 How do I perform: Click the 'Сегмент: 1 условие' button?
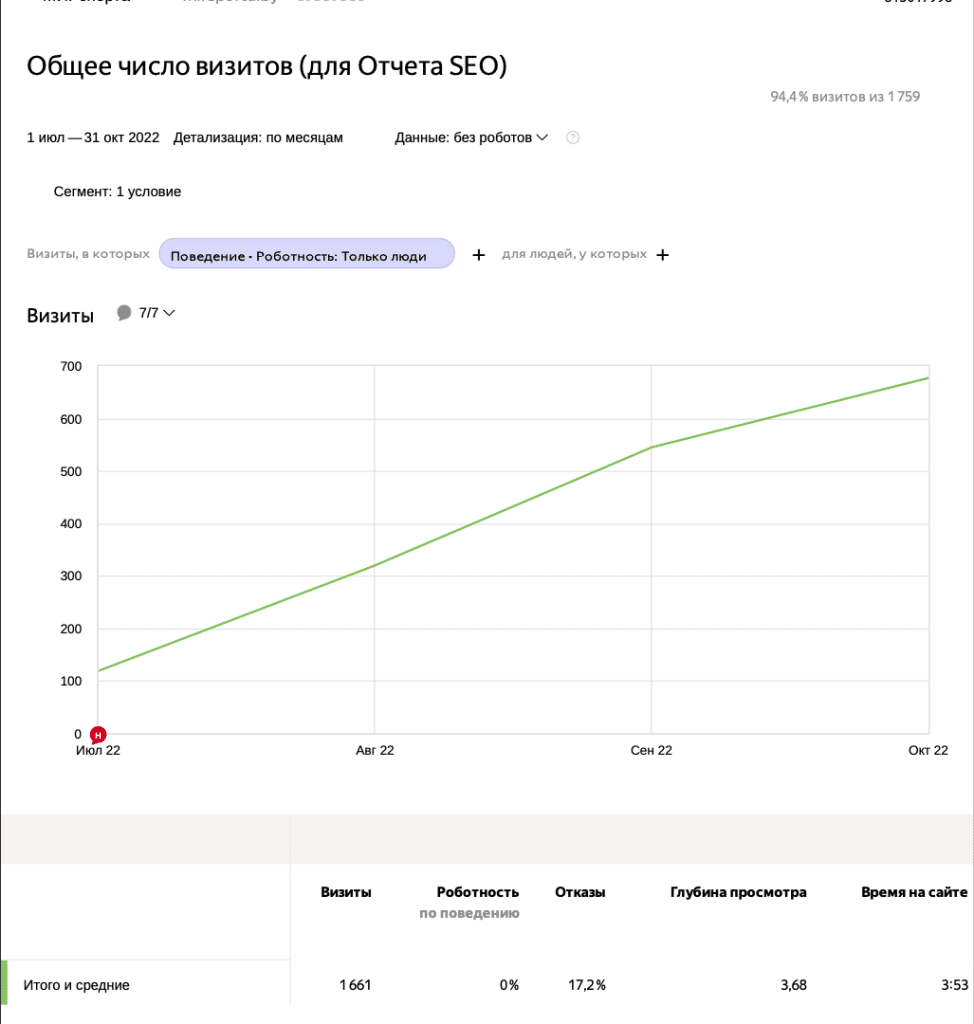pos(117,191)
